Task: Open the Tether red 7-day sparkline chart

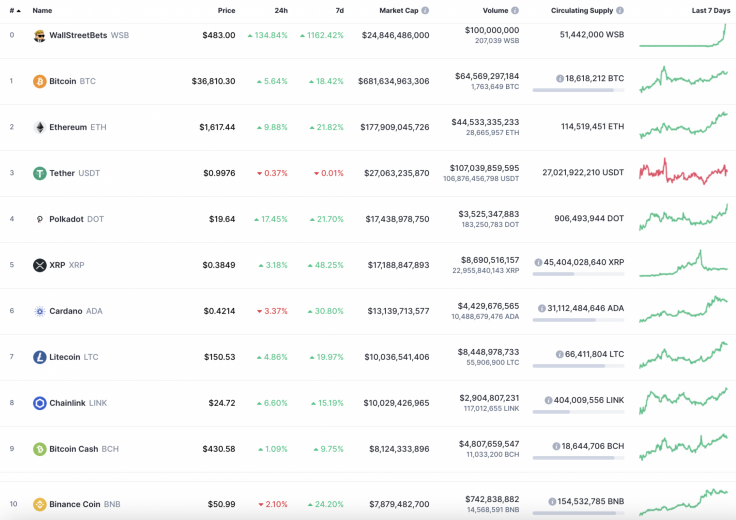Action: (x=683, y=172)
